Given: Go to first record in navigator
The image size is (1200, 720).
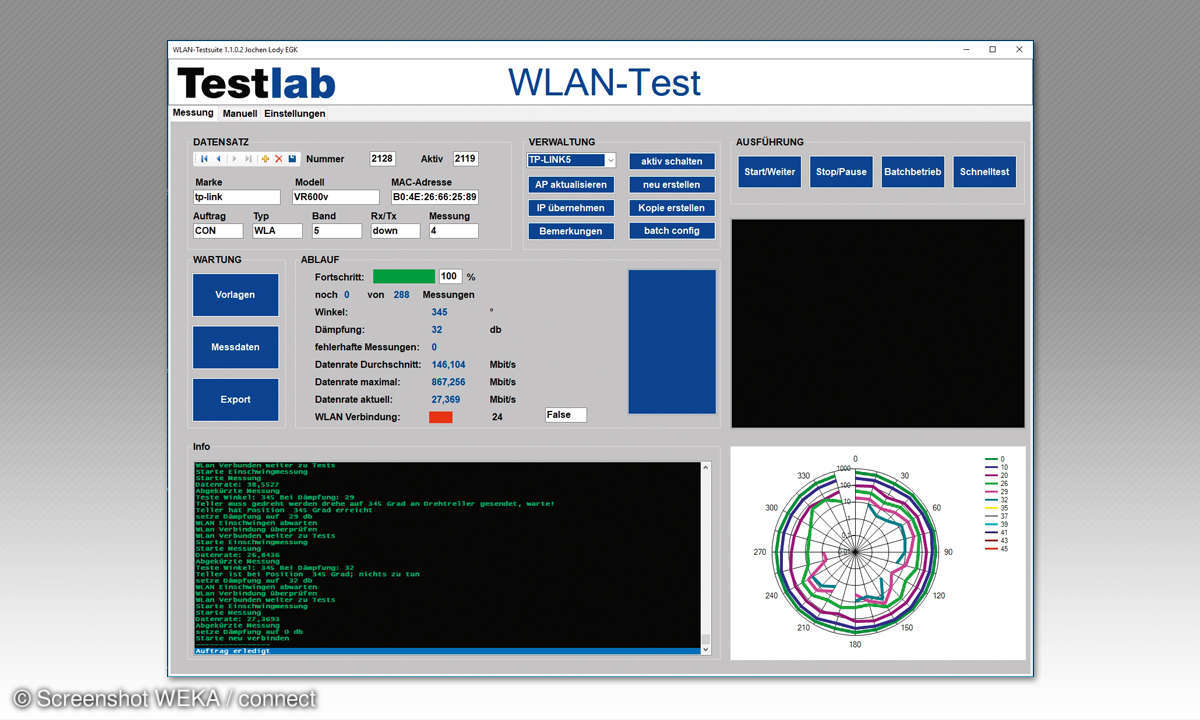Looking at the screenshot, I should pyautogui.click(x=204, y=159).
